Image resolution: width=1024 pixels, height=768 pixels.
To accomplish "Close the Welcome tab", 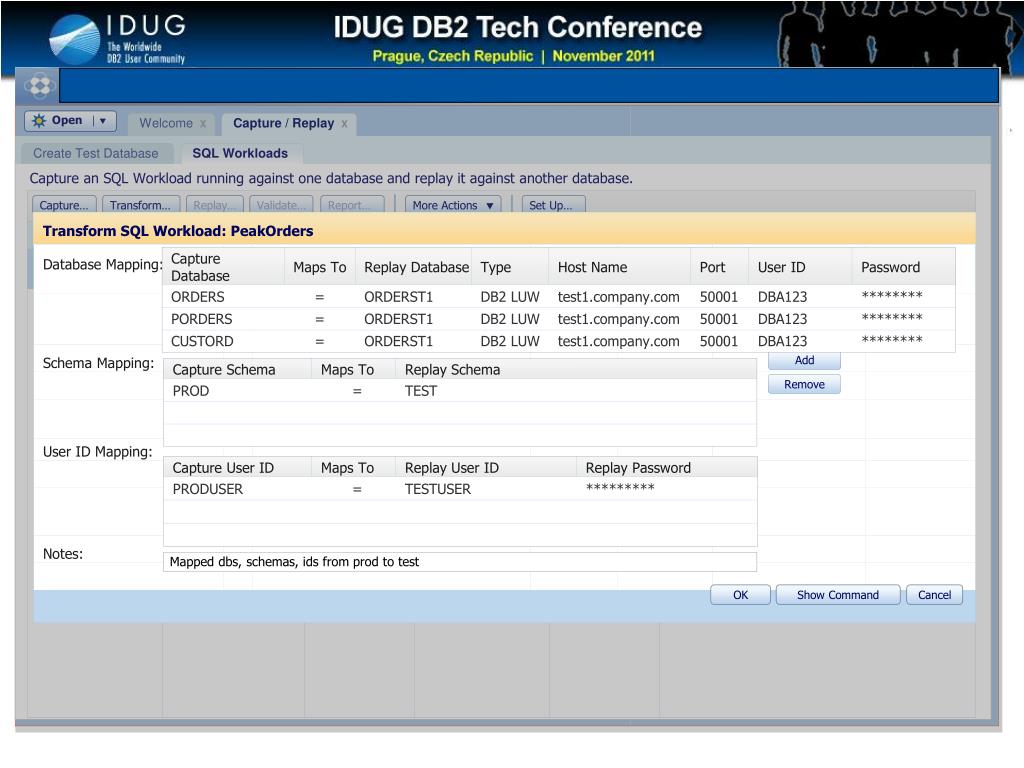I will point(203,123).
